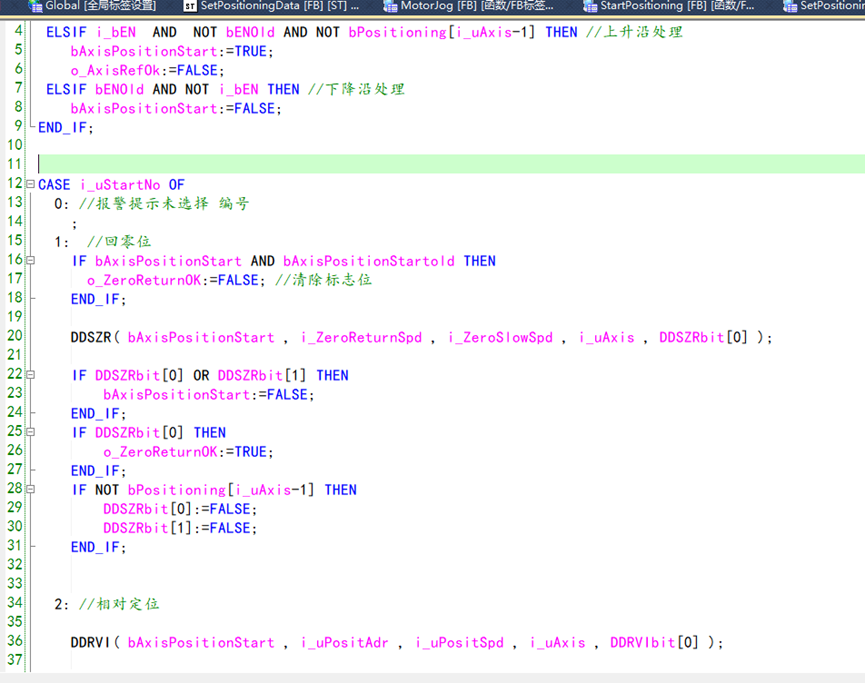Place cursor on empty highlighted line 11

point(400,164)
